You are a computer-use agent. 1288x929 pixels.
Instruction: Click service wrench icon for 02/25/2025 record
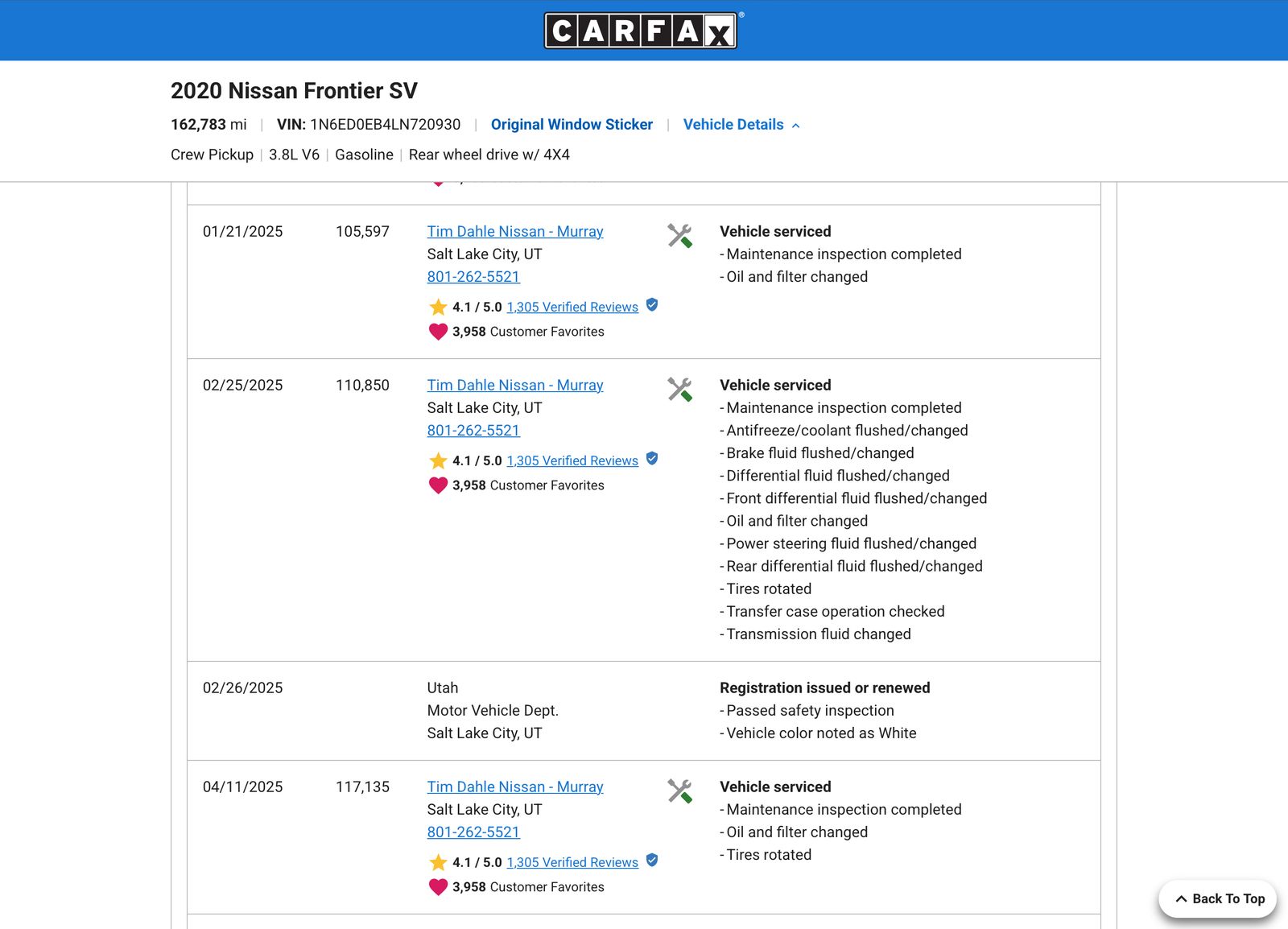(679, 389)
